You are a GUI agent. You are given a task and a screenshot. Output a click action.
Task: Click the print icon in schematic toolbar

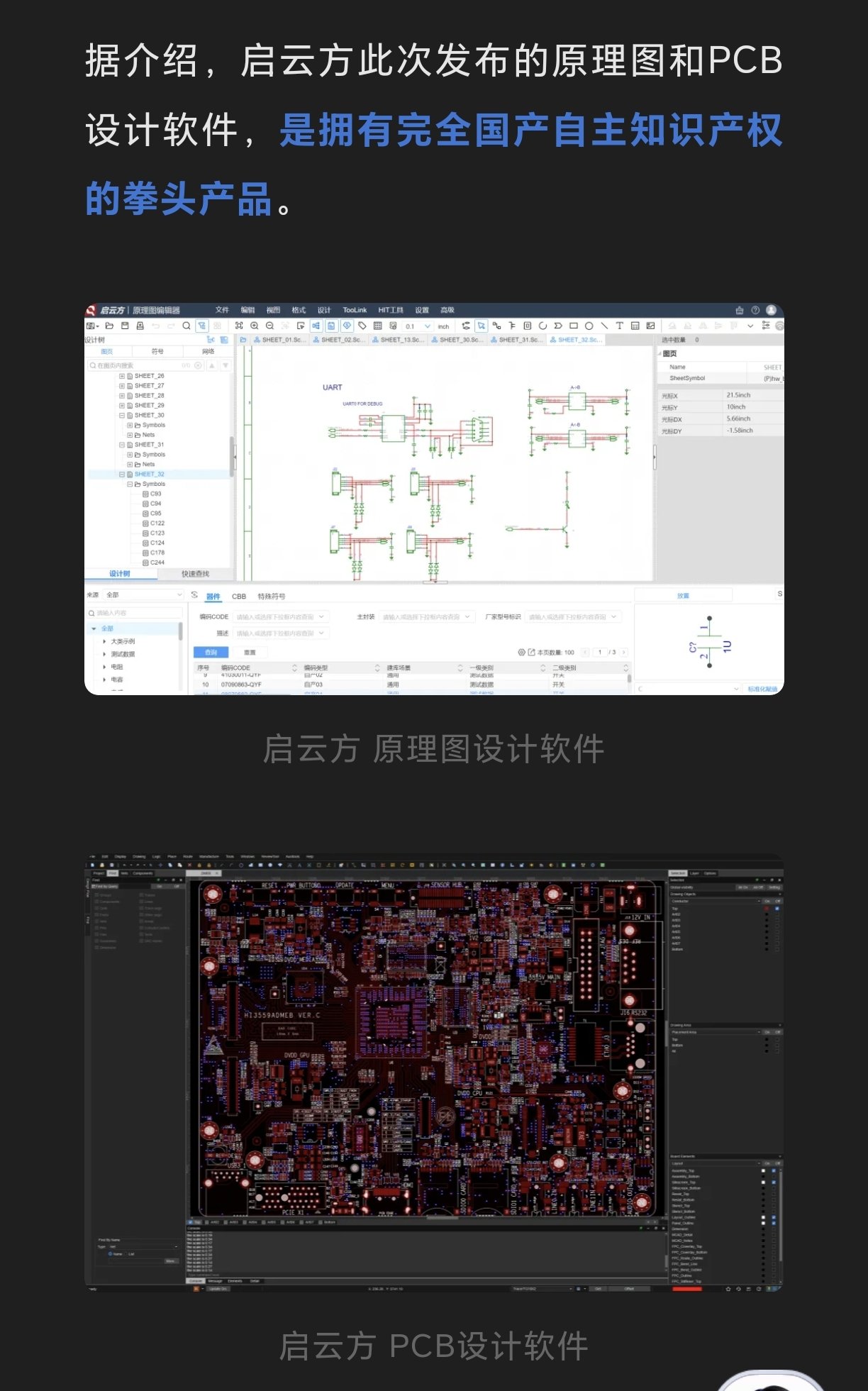coord(140,326)
